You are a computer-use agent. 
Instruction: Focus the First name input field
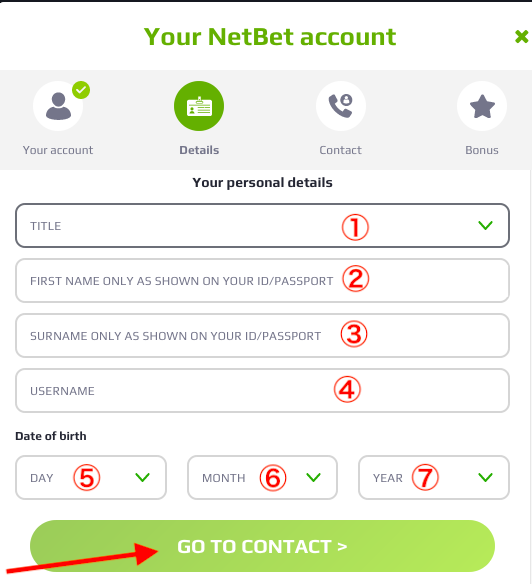[x=262, y=280]
